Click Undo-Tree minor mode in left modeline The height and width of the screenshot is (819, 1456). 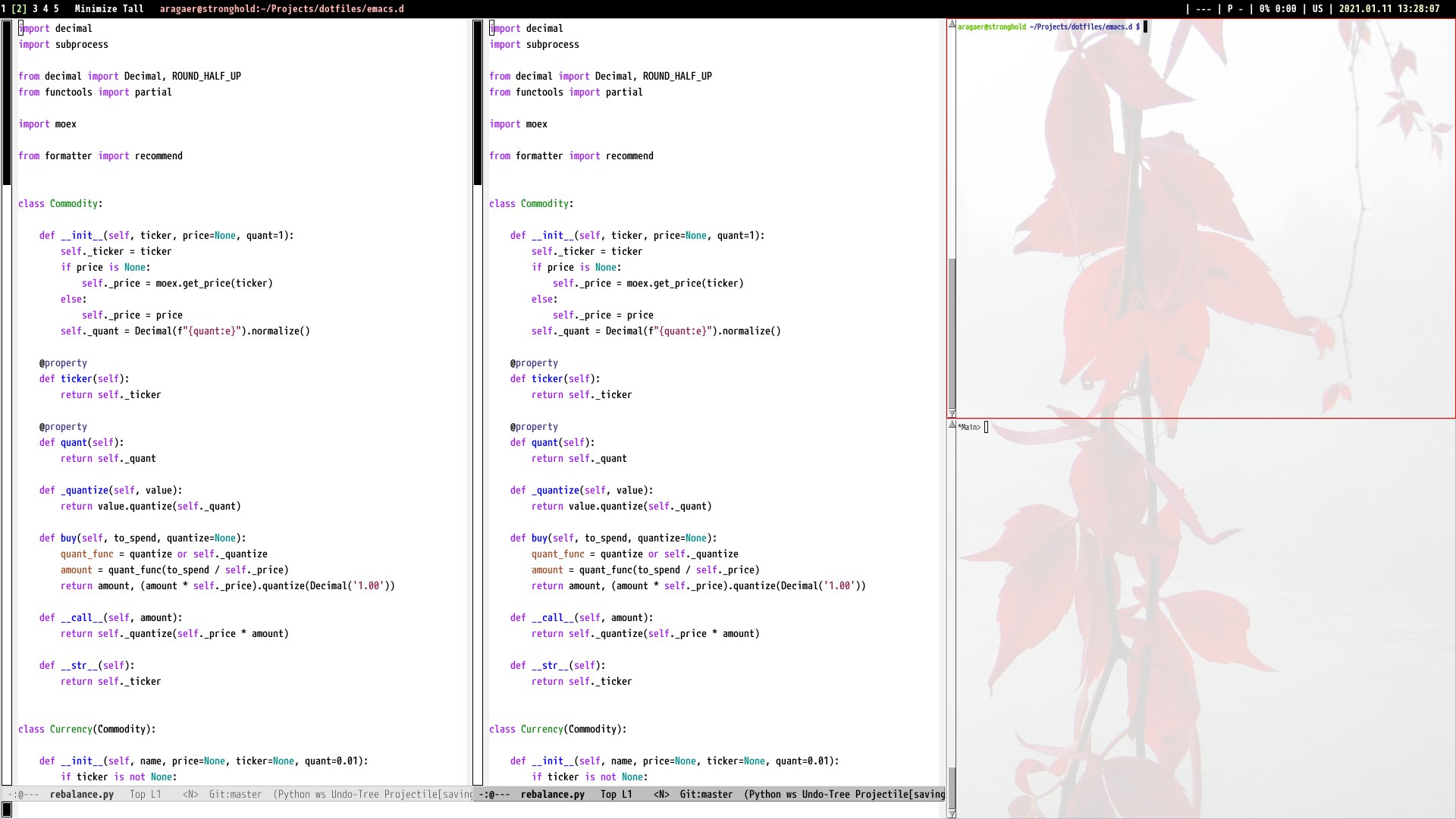tap(355, 795)
